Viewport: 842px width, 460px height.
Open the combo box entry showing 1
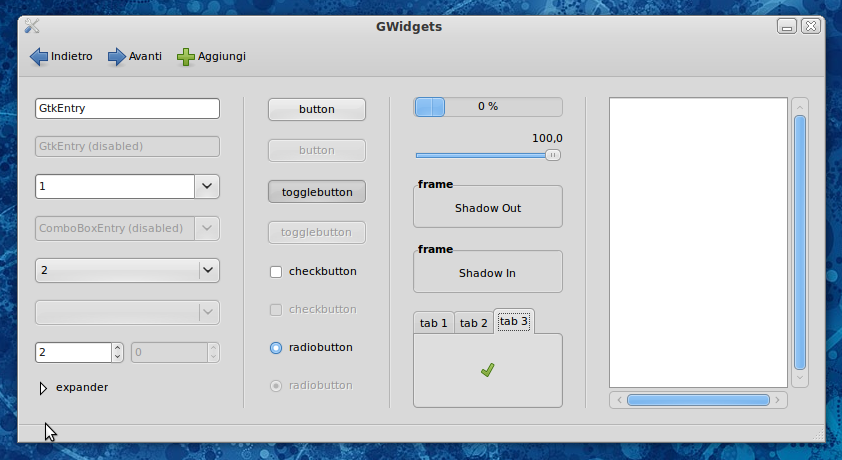pyautogui.click(x=207, y=186)
